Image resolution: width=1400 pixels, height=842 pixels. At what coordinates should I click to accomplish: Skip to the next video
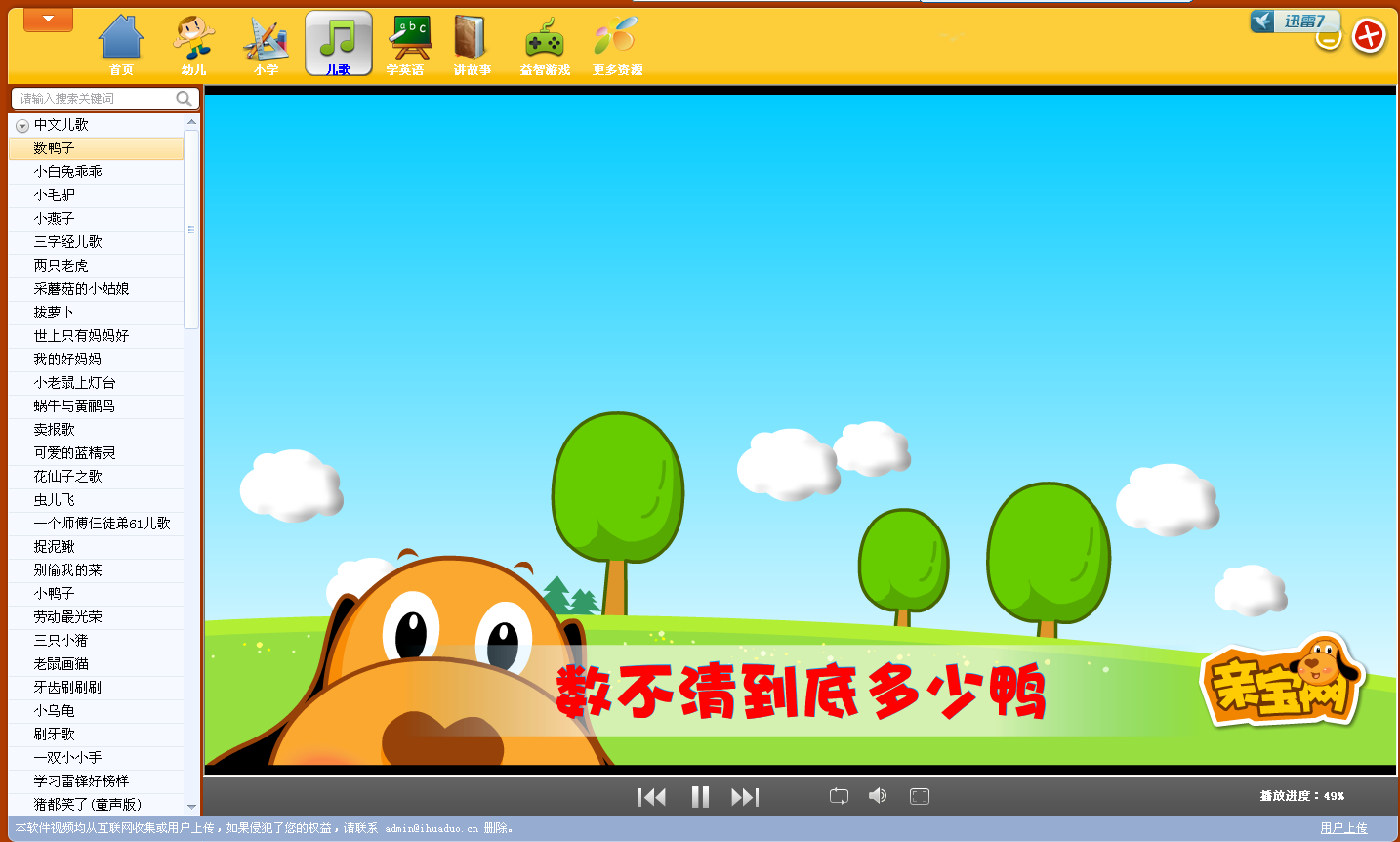point(745,797)
